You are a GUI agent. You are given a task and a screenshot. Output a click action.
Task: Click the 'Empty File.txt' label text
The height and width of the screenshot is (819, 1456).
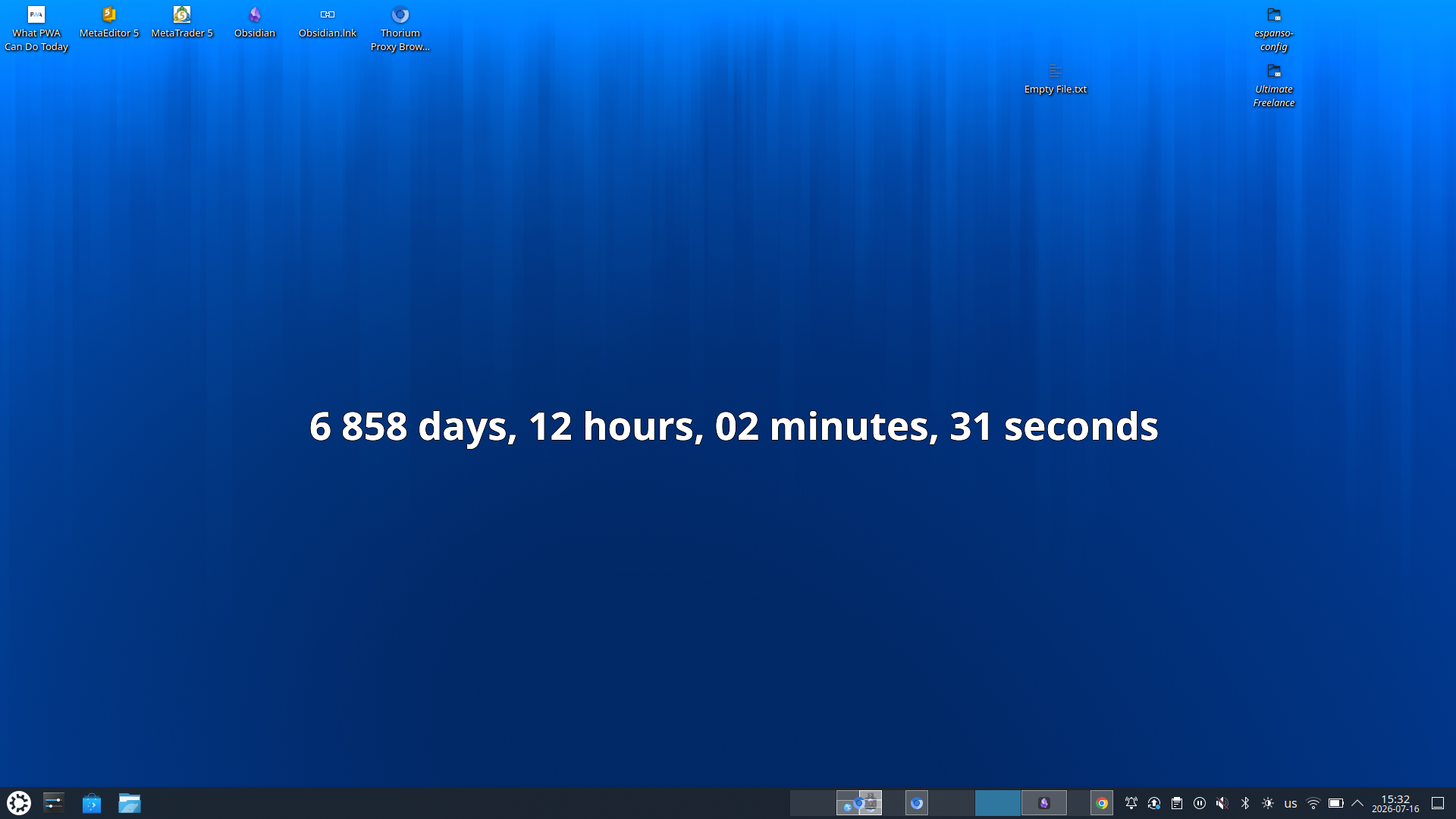pos(1056,89)
